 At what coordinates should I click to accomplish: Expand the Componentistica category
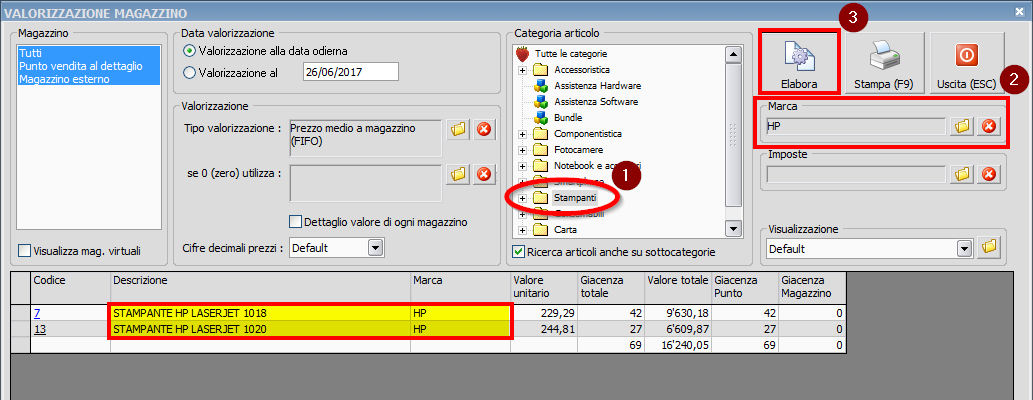522,134
